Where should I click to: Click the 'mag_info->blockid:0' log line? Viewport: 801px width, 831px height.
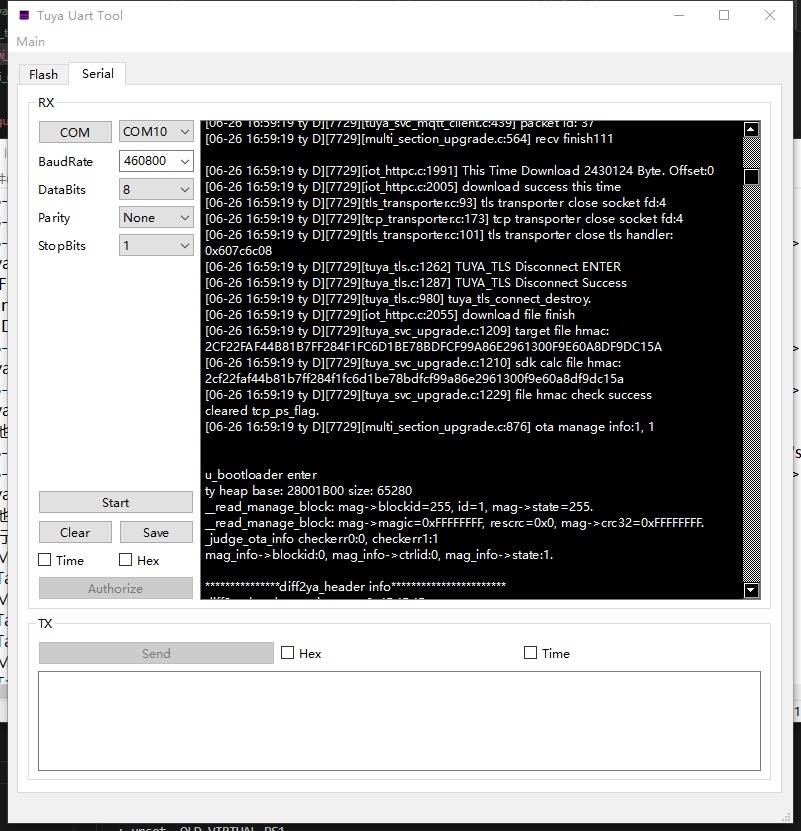379,555
